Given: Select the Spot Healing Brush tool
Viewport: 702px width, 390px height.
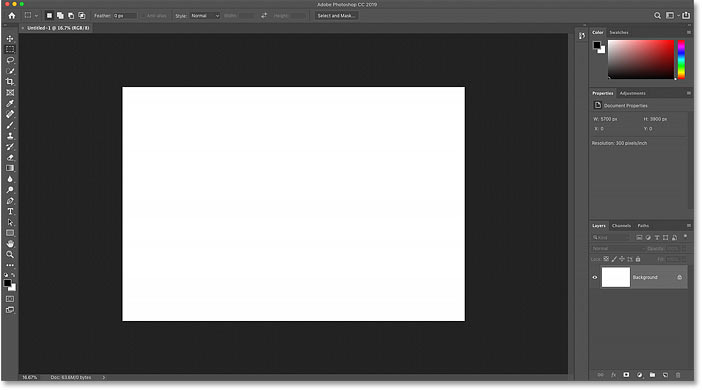Looking at the screenshot, I should 10,114.
